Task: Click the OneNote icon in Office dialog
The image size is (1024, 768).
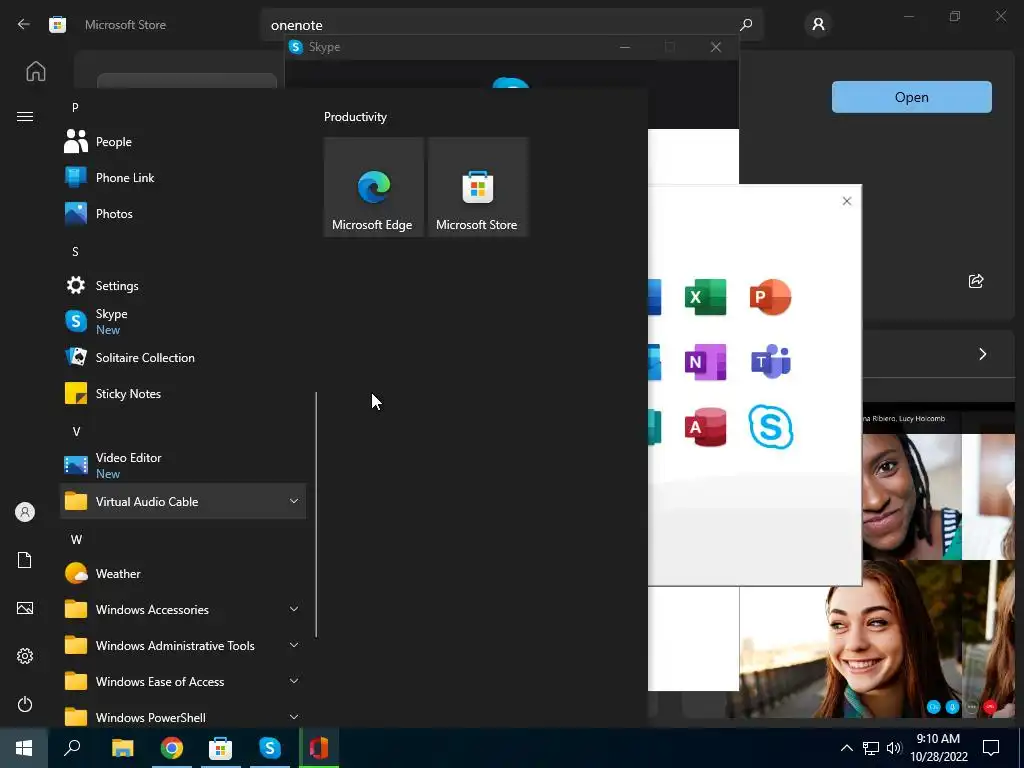Action: click(x=705, y=362)
